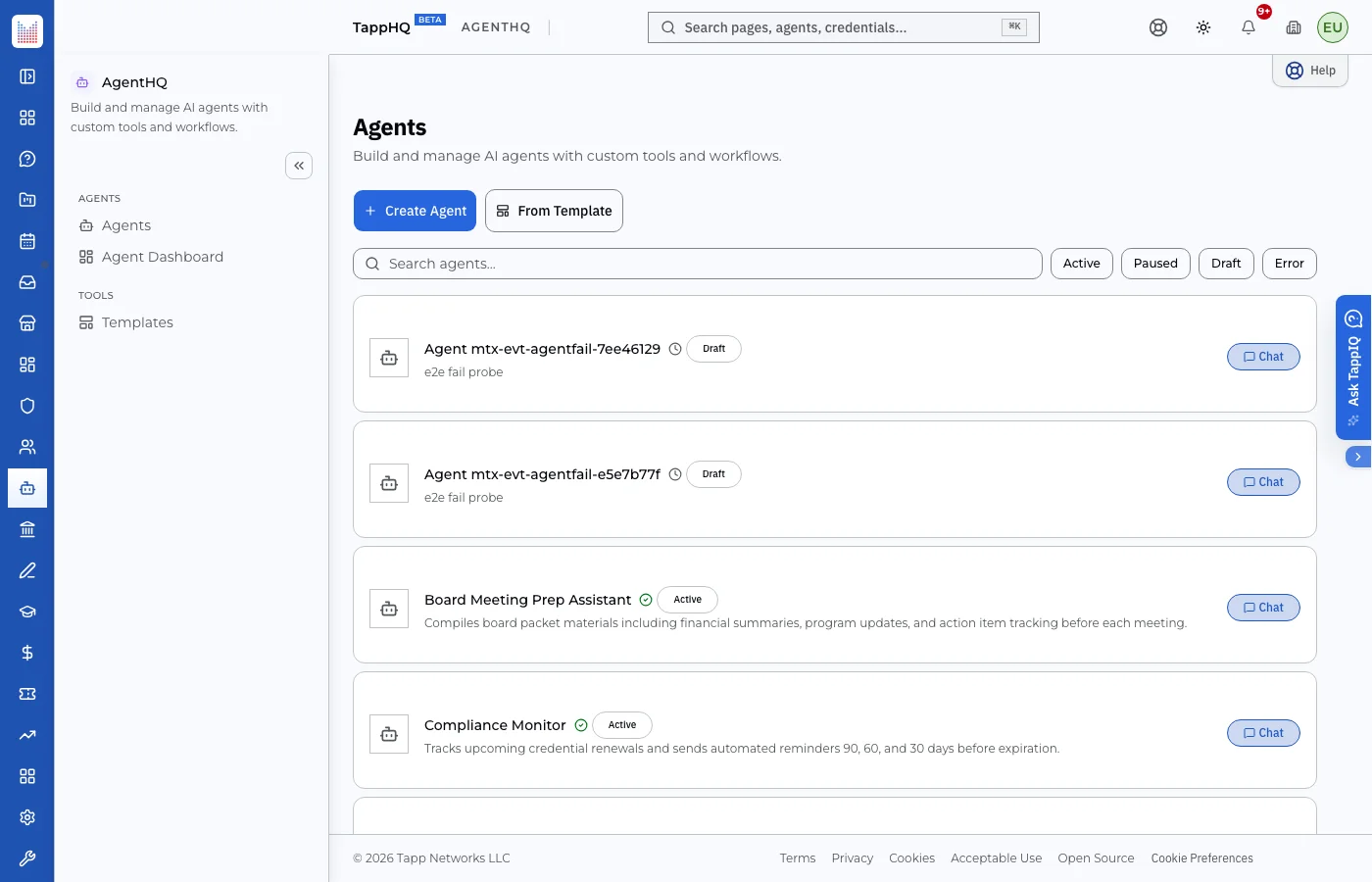This screenshot has width=1372, height=882.
Task: Open the shield icon in left rail
Action: click(27, 406)
